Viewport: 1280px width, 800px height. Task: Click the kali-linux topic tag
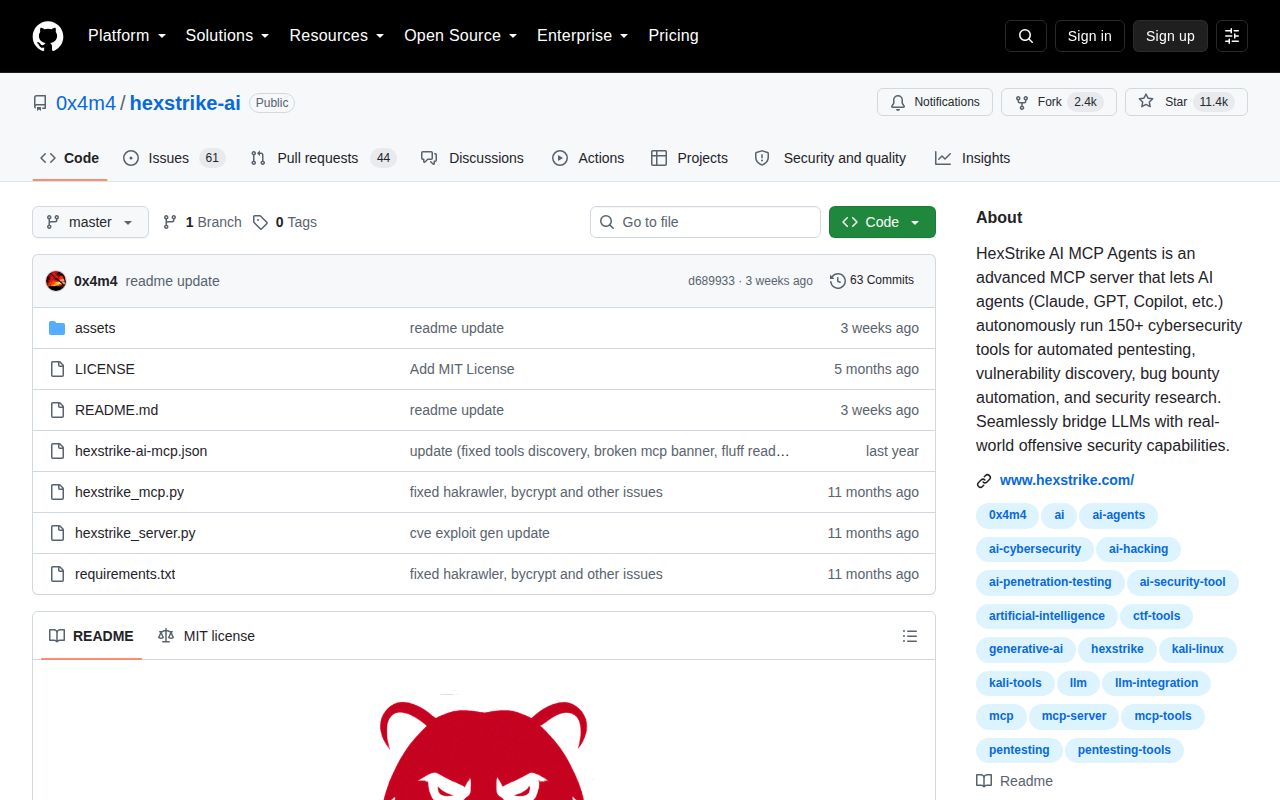[x=1197, y=649]
